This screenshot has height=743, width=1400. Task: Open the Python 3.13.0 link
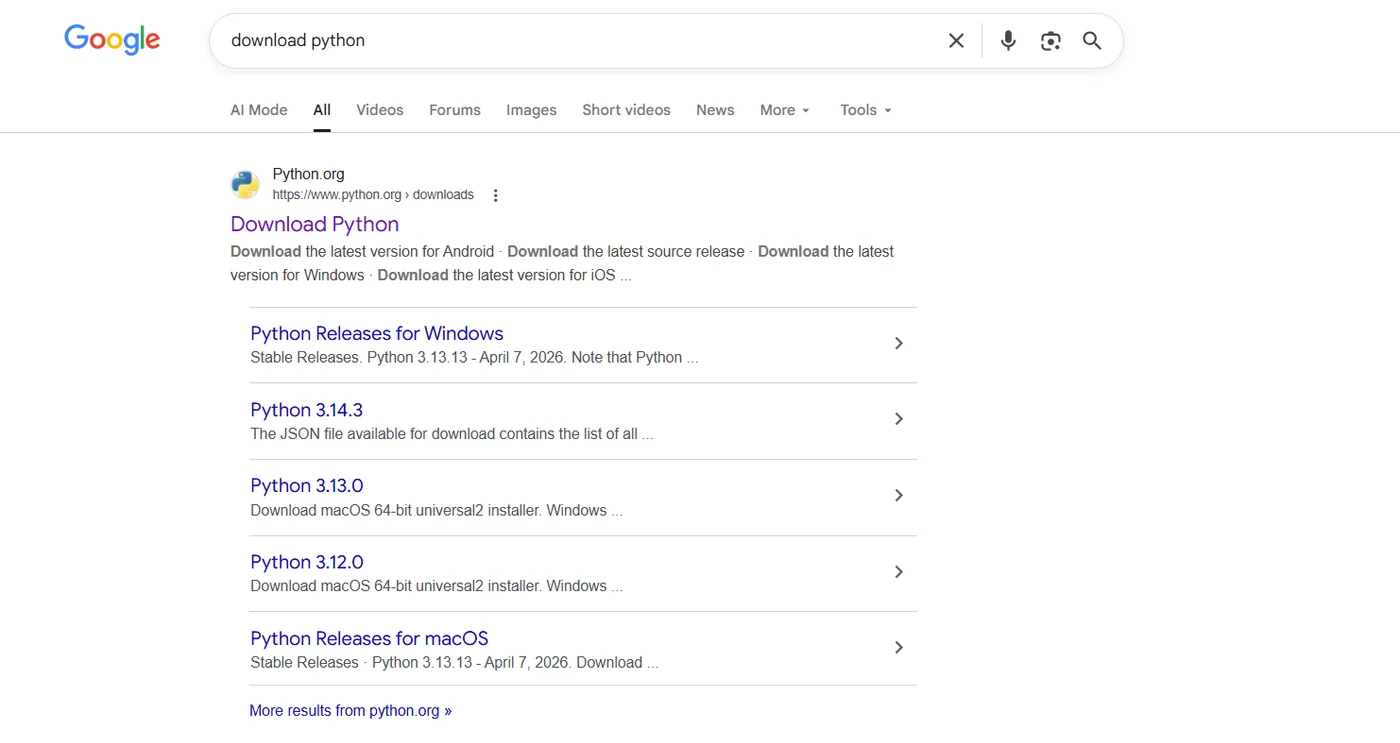click(307, 486)
